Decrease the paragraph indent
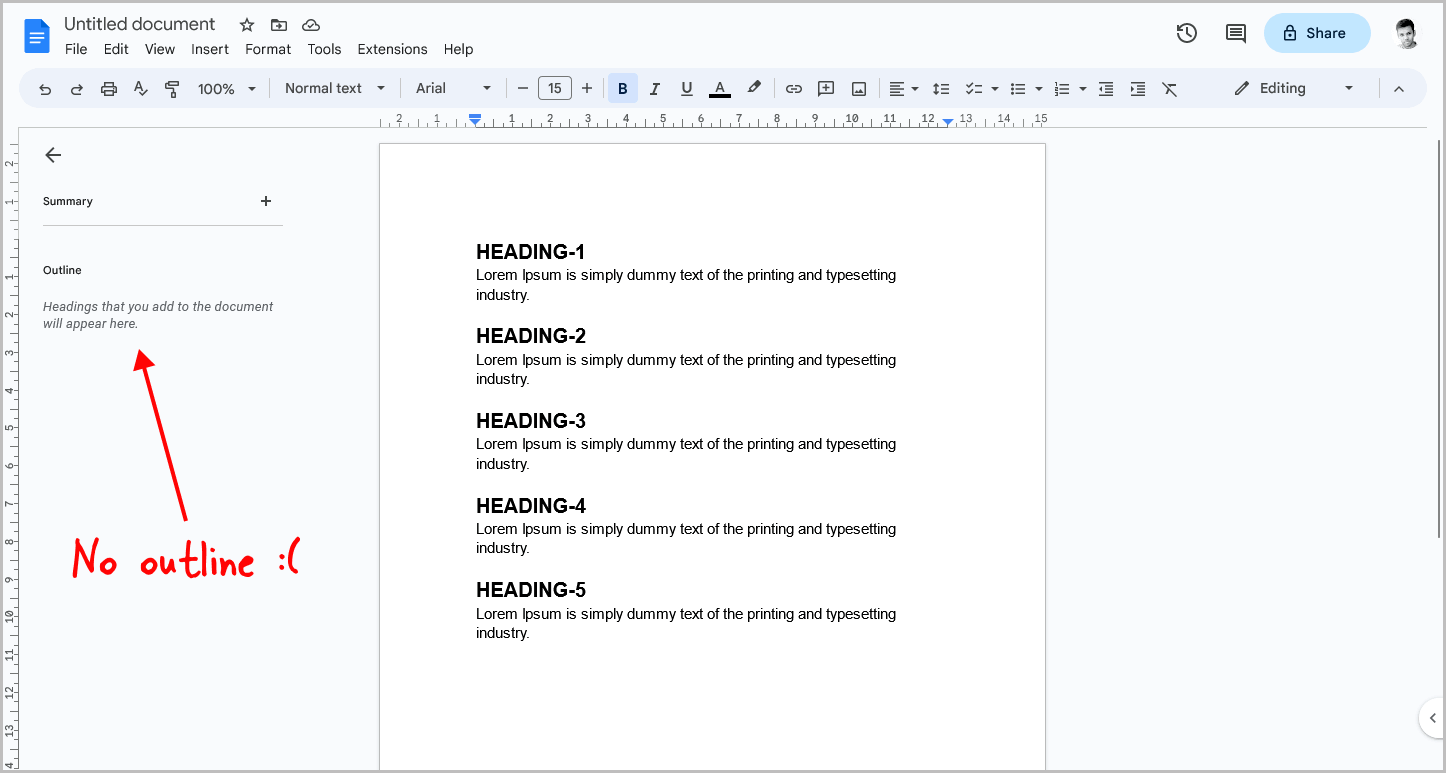The height and width of the screenshot is (773, 1446). click(x=1106, y=89)
